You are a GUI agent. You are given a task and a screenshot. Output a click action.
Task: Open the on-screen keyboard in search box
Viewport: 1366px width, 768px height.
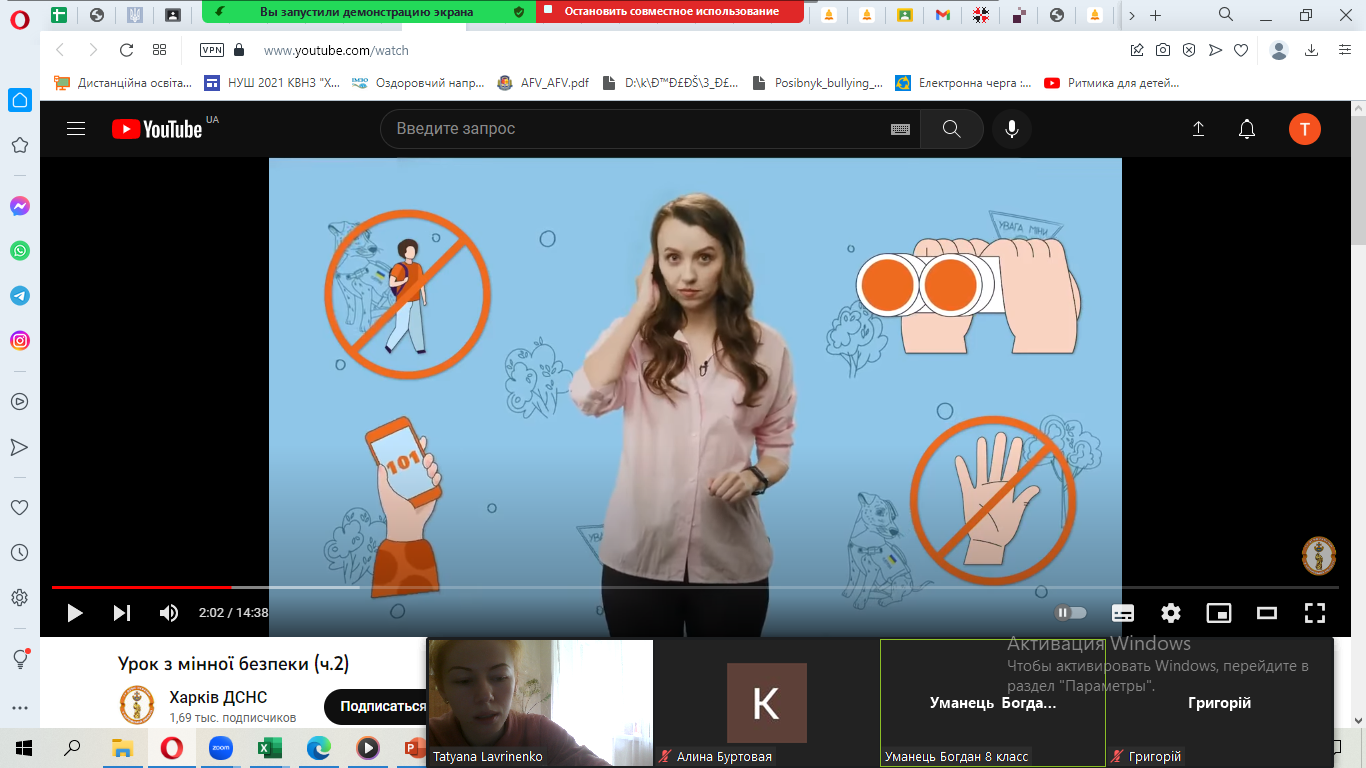[900, 129]
